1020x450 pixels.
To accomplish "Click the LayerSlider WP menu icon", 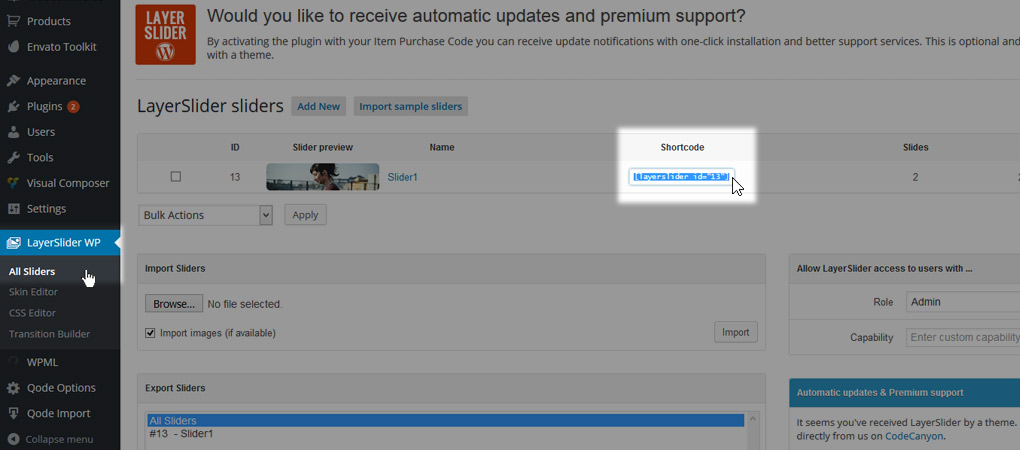I will pyautogui.click(x=12, y=243).
